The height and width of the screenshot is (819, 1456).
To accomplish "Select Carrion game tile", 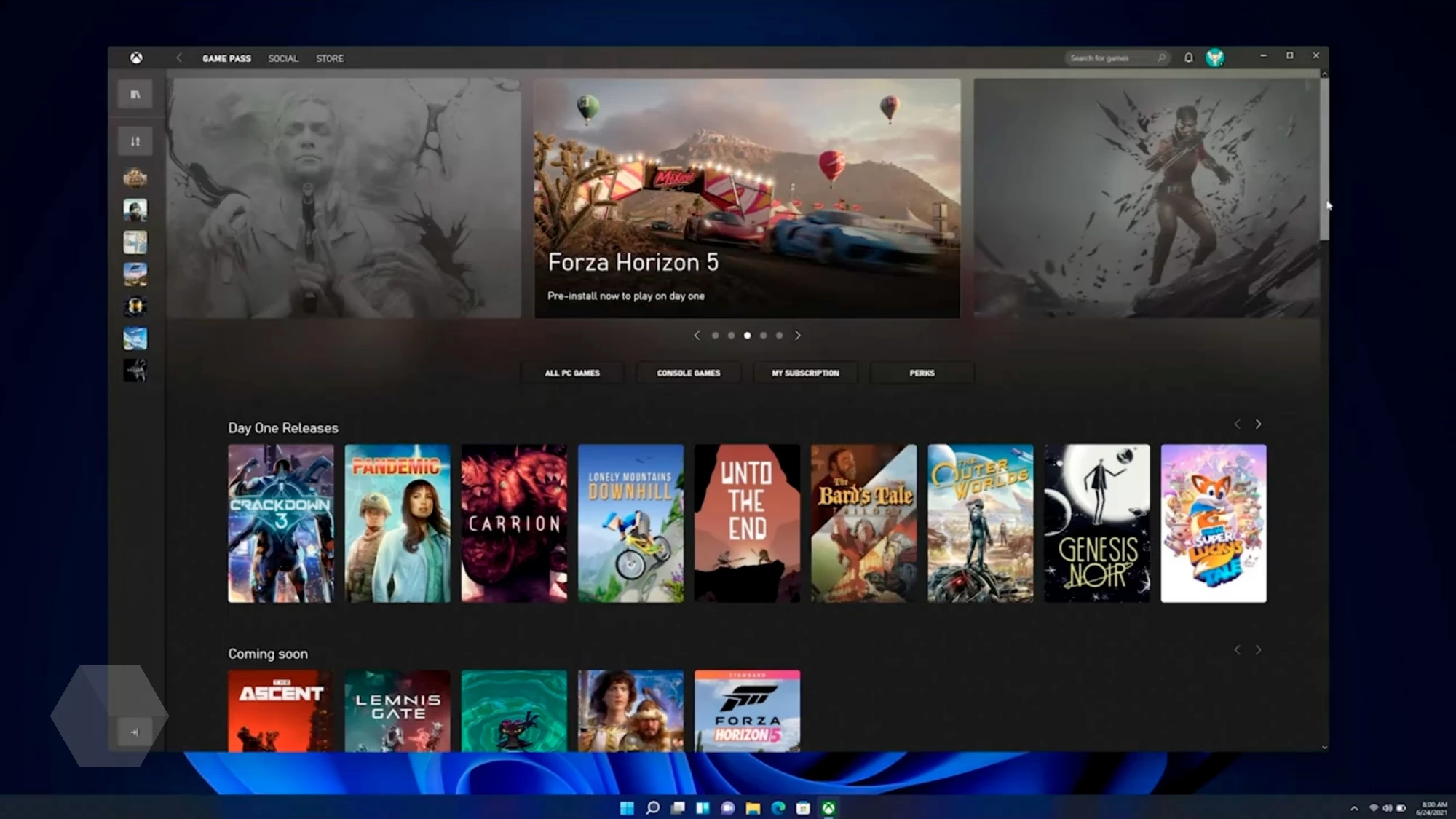I will (514, 523).
